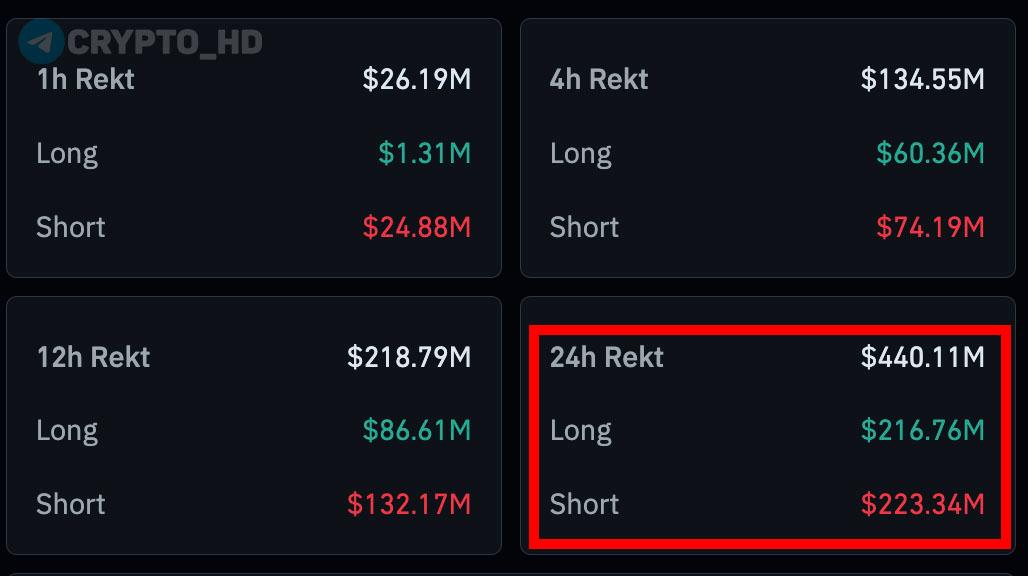Select the 24h Rekt label
1028x576 pixels.
[x=606, y=357]
